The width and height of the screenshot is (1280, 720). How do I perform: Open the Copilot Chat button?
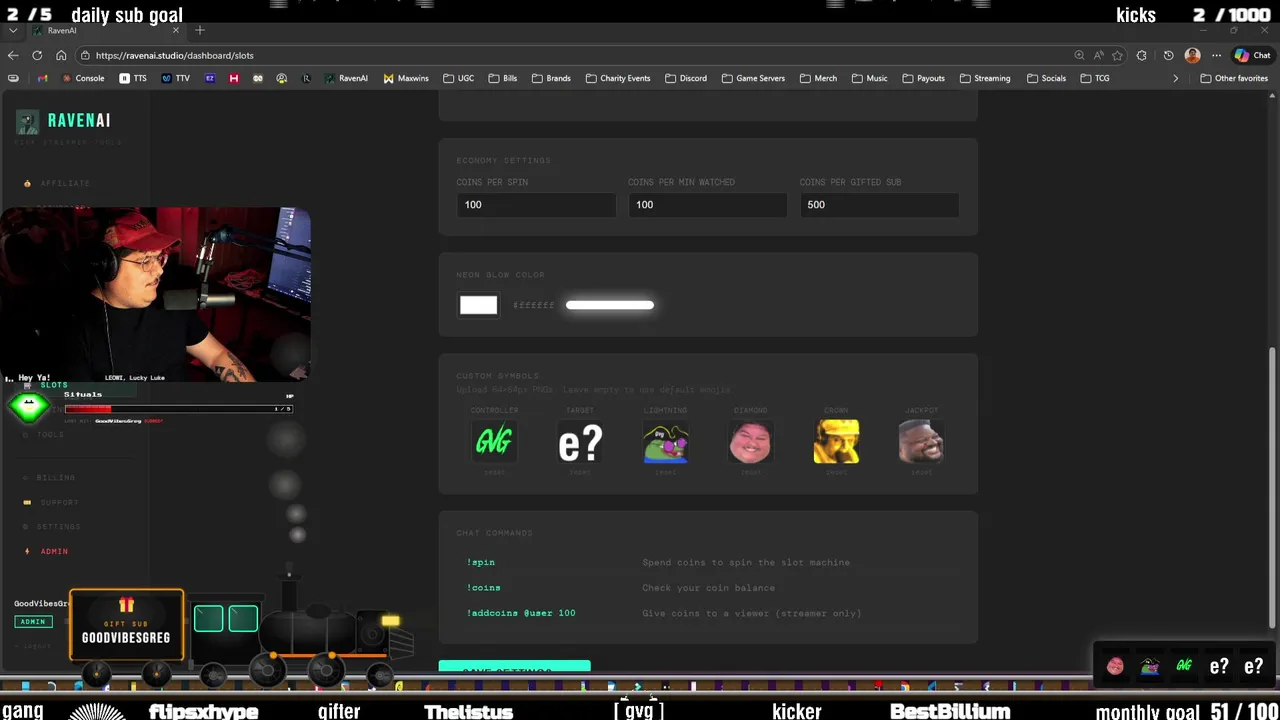coord(1252,55)
